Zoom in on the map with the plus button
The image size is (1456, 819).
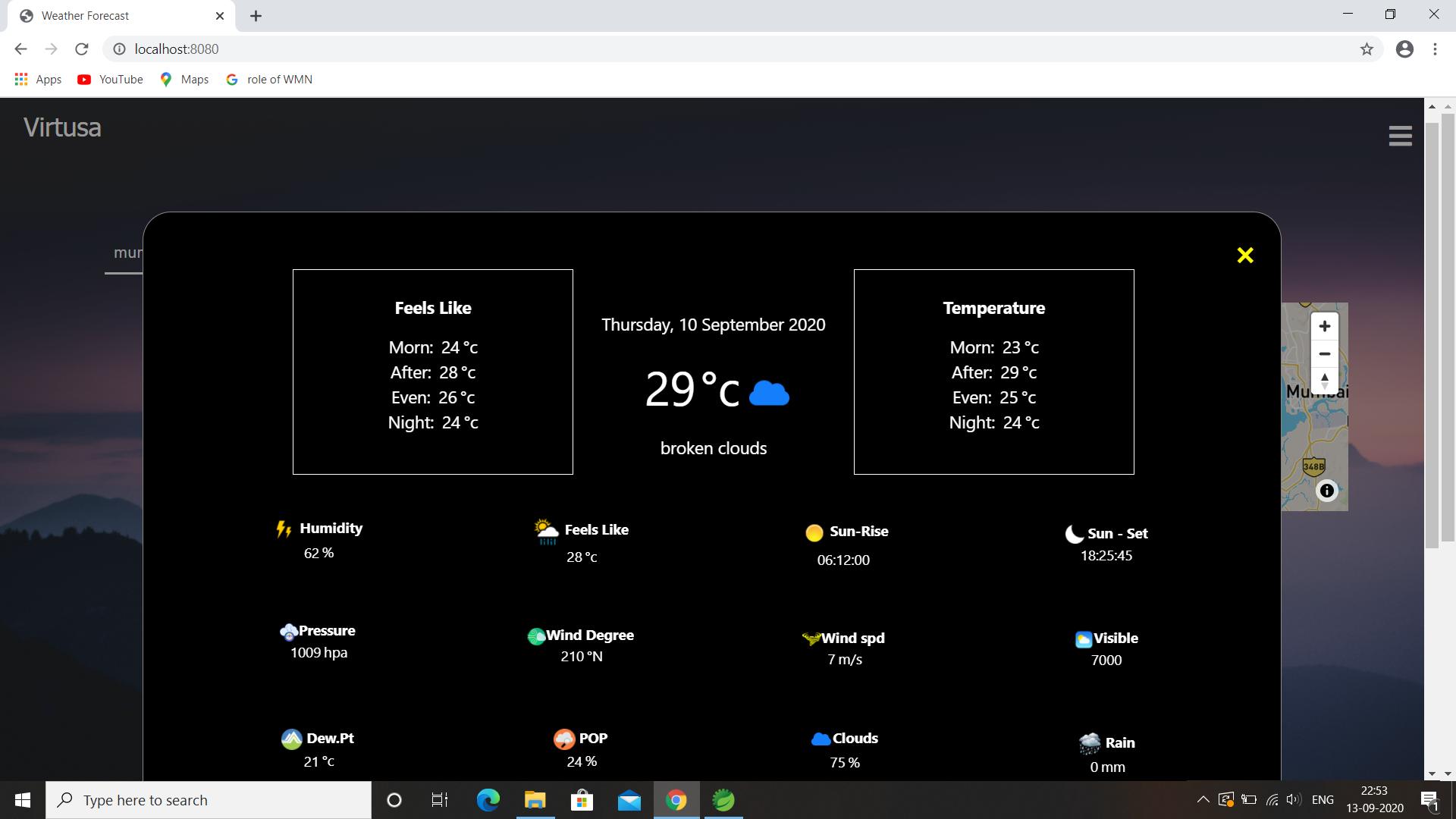(1324, 326)
